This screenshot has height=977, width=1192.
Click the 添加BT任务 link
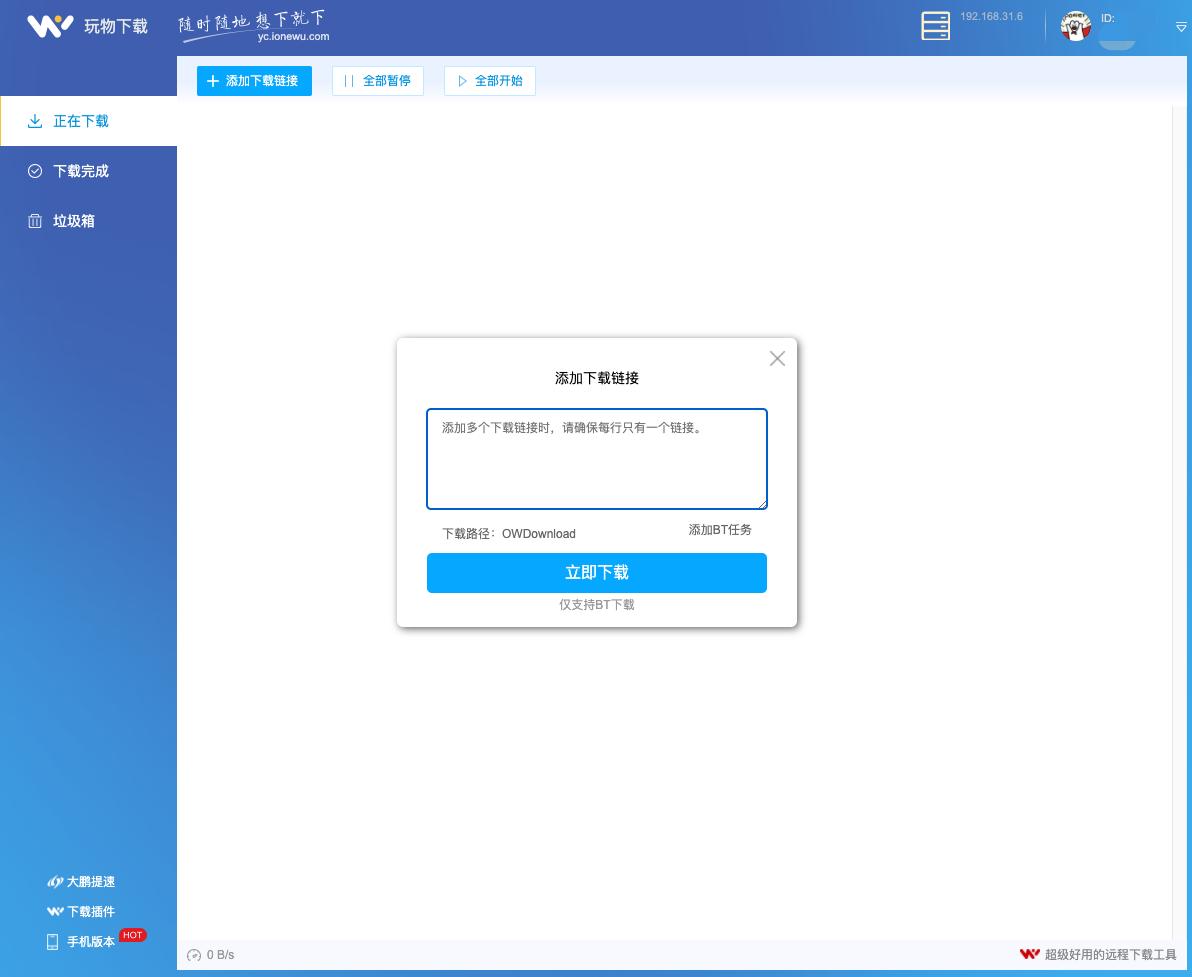pyautogui.click(x=720, y=530)
